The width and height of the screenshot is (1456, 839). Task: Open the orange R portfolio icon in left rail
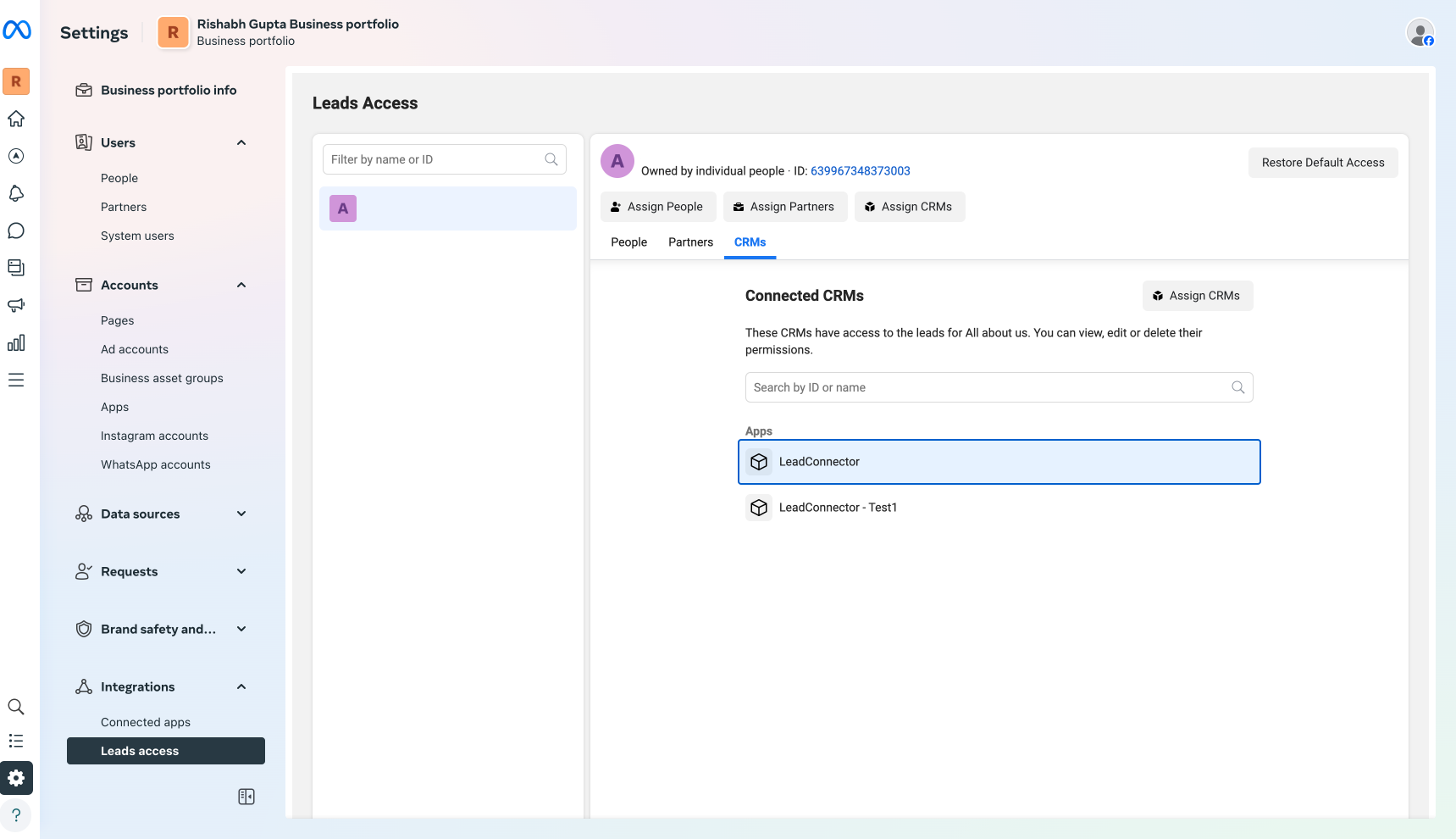(x=16, y=81)
